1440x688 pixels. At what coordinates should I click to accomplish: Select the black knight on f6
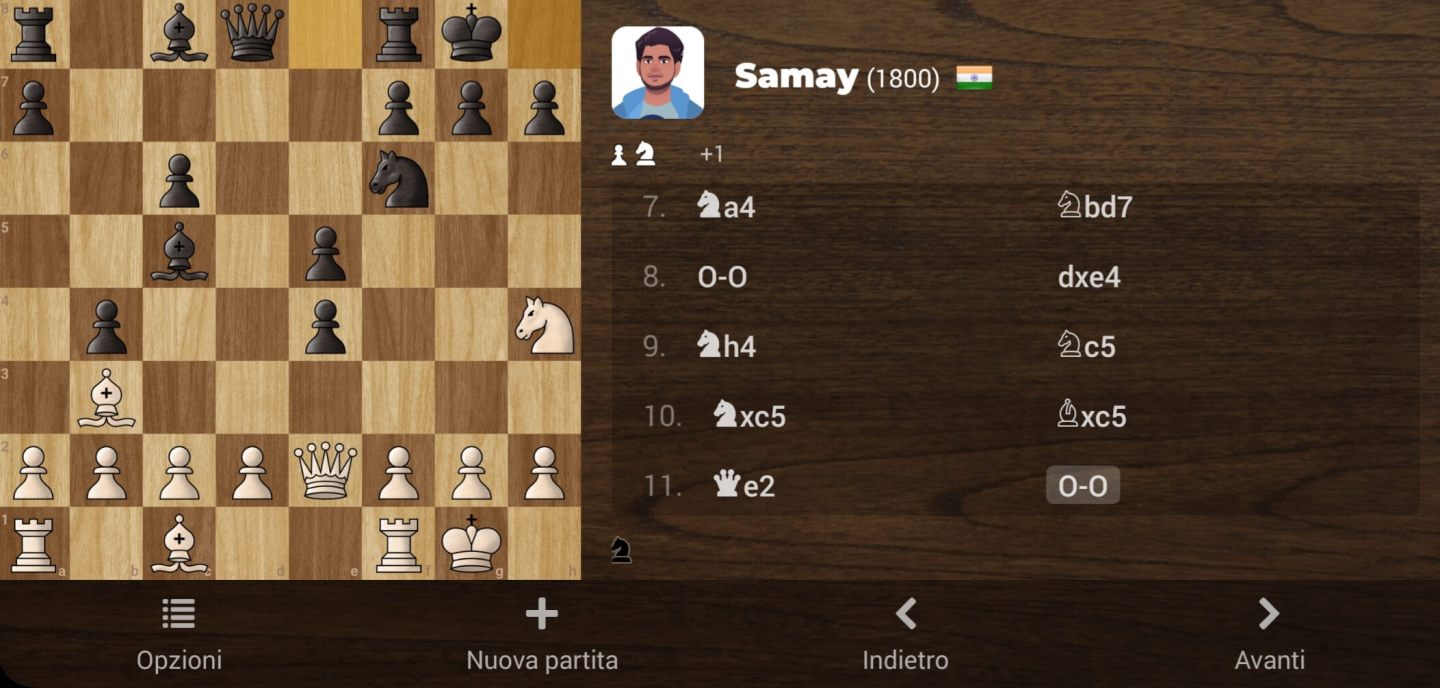tap(399, 180)
